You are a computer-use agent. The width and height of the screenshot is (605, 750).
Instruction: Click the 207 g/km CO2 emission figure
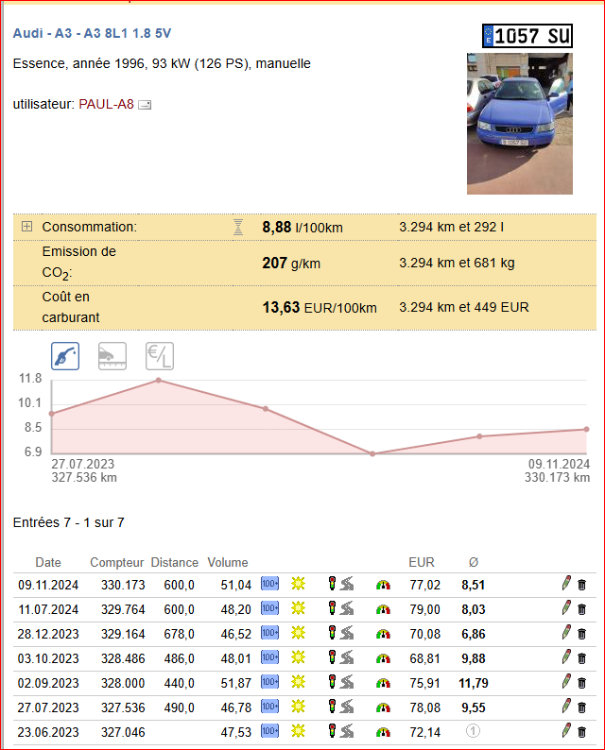coord(291,263)
